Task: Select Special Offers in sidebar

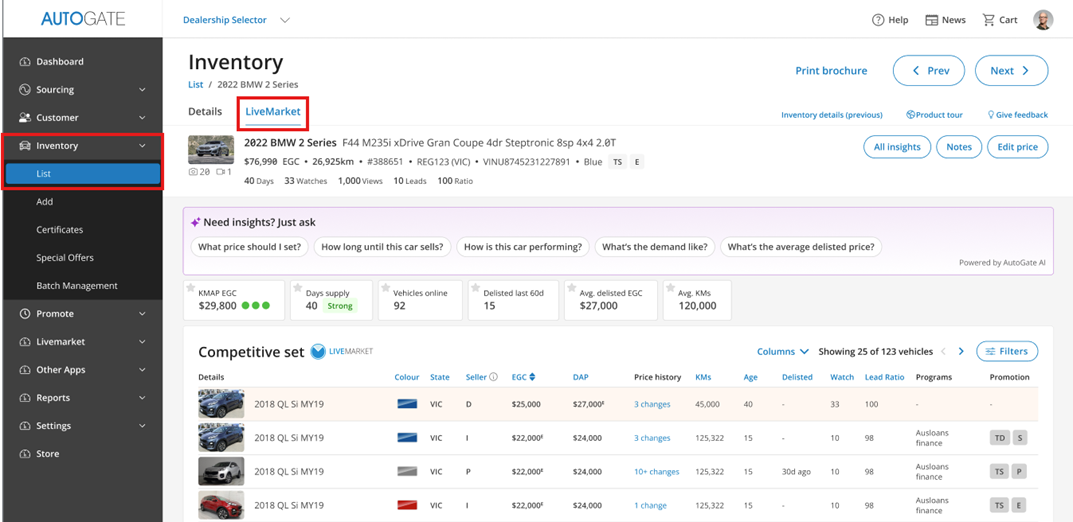Action: pos(65,258)
